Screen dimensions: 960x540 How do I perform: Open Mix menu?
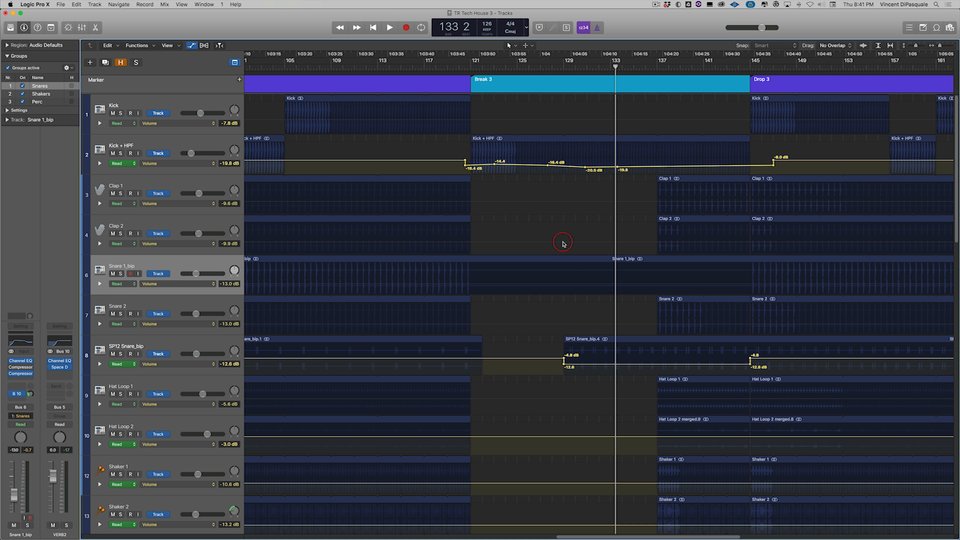[x=164, y=4]
